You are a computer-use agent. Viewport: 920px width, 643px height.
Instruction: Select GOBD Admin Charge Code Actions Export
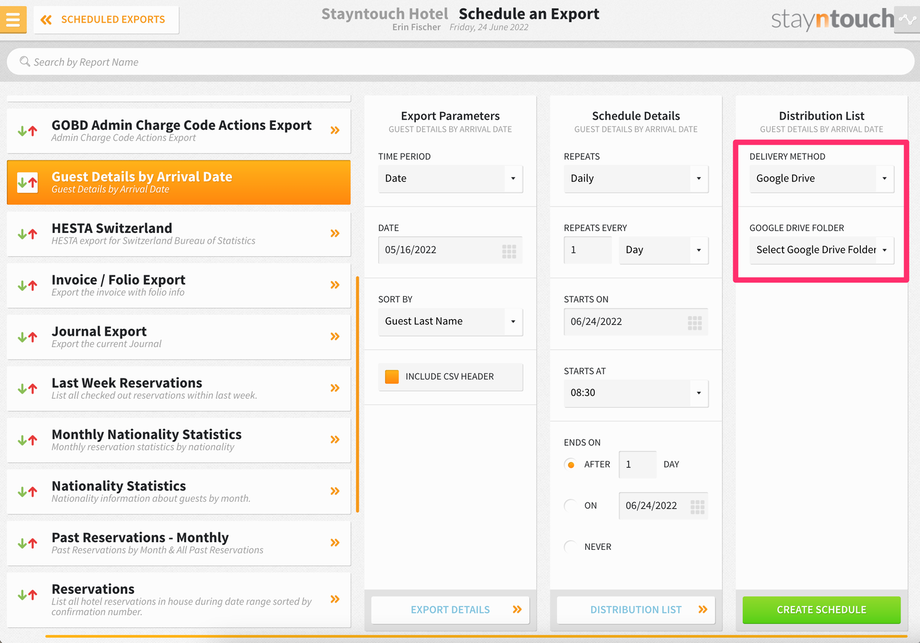tap(178, 130)
